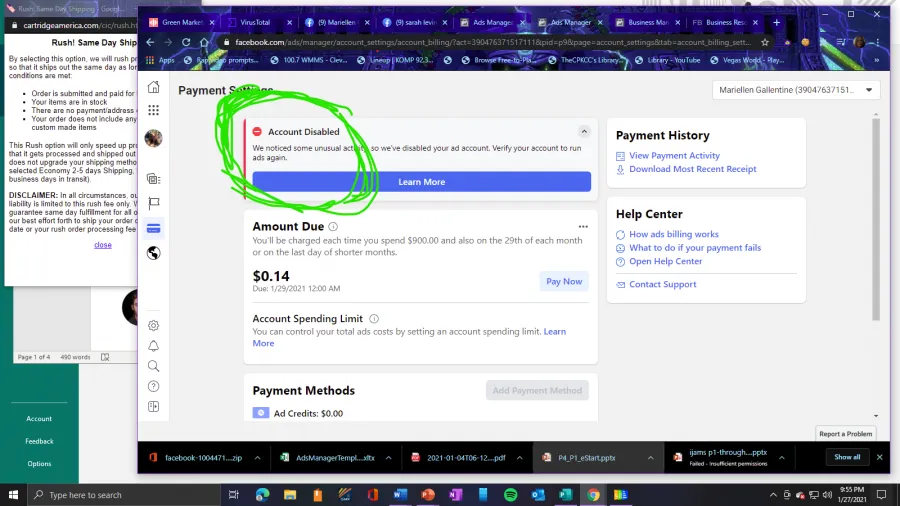The height and width of the screenshot is (506, 900).
Task: Open the Ads Manager home icon in sidebar
Action: pos(153,87)
